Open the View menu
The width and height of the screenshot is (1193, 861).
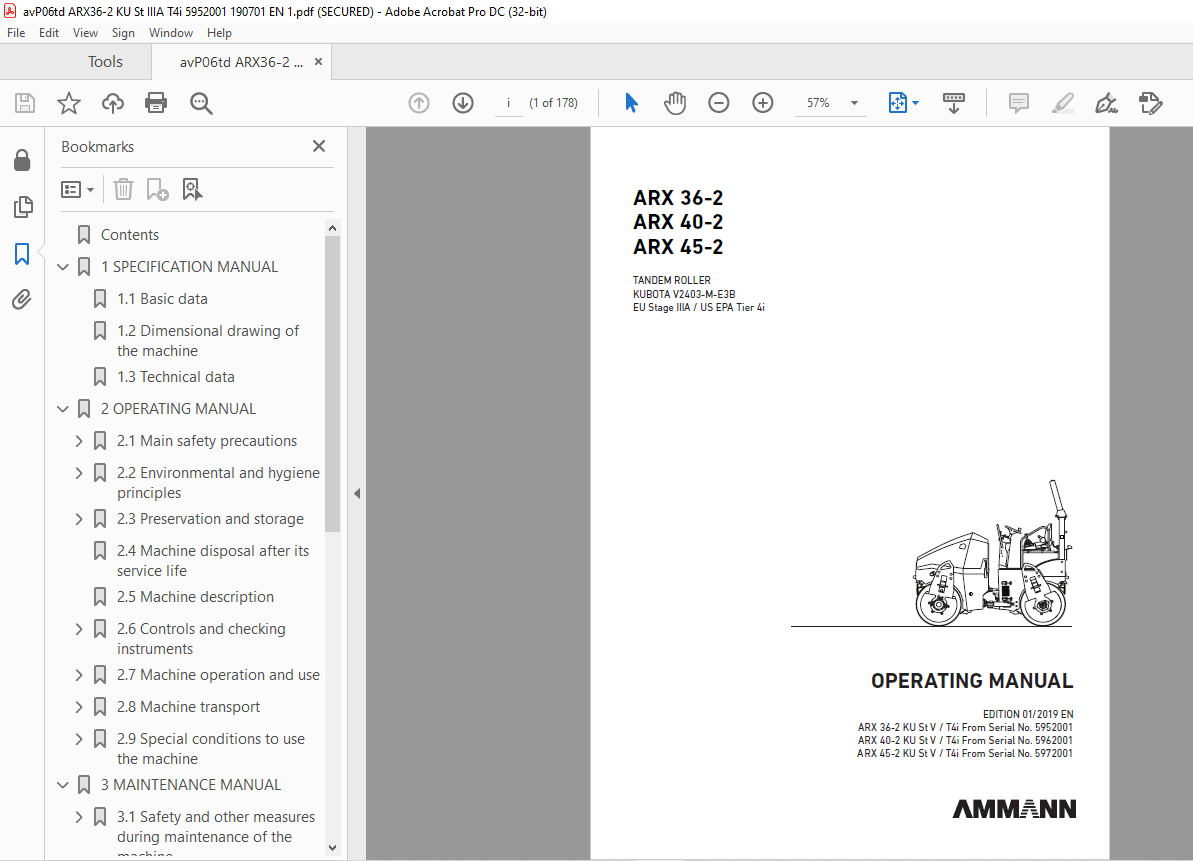pyautogui.click(x=85, y=33)
